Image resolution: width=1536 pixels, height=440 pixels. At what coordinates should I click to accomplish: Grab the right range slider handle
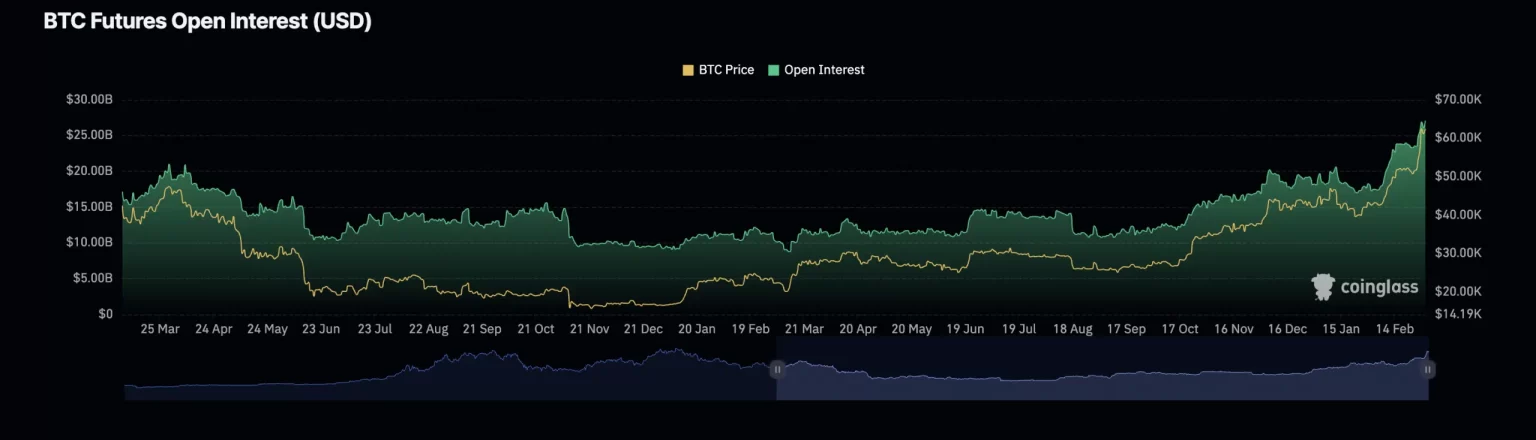tap(1428, 369)
